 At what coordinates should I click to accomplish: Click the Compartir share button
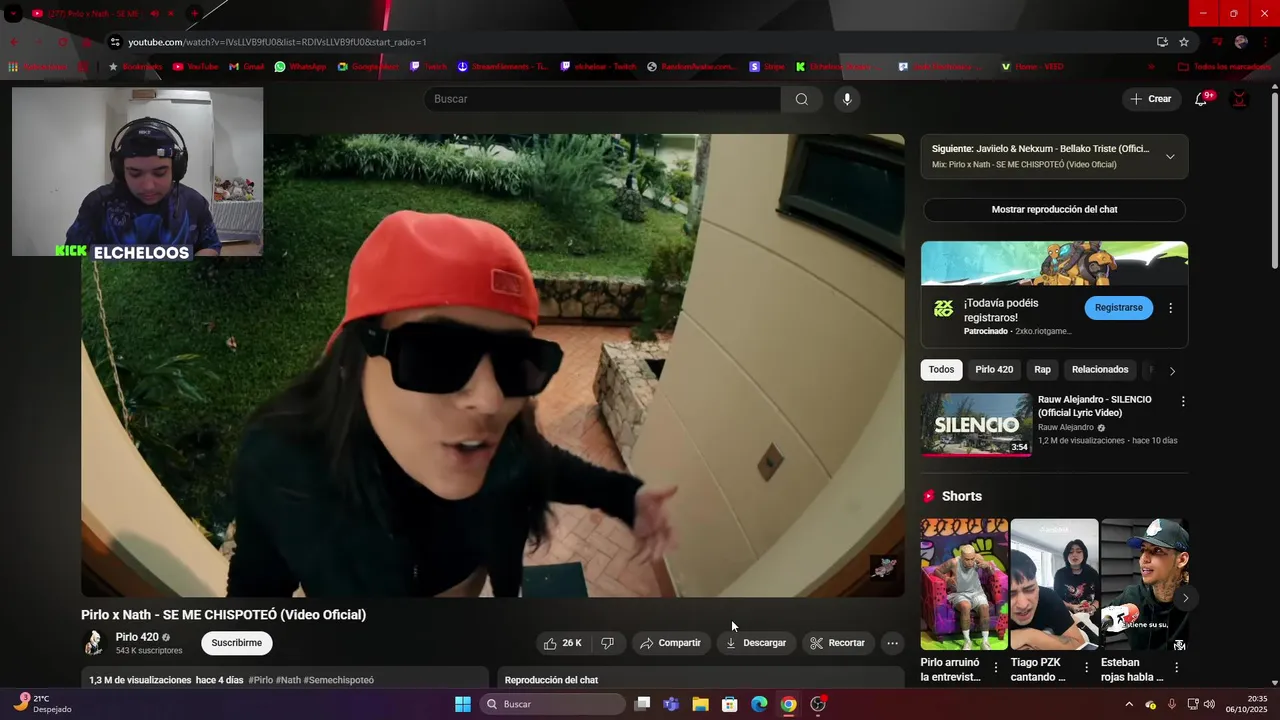pos(670,643)
